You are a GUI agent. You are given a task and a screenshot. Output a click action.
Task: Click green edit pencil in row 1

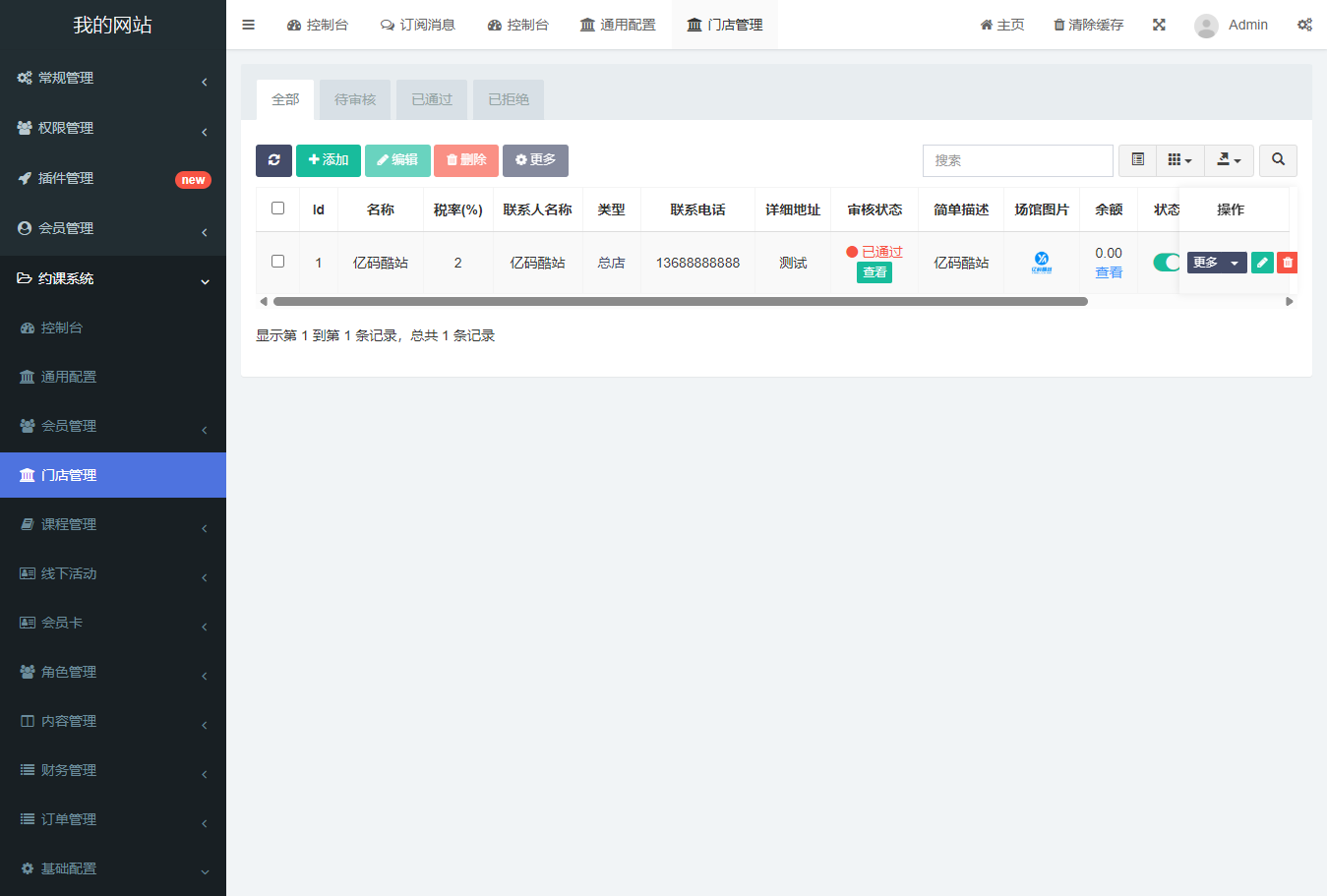(1262, 263)
